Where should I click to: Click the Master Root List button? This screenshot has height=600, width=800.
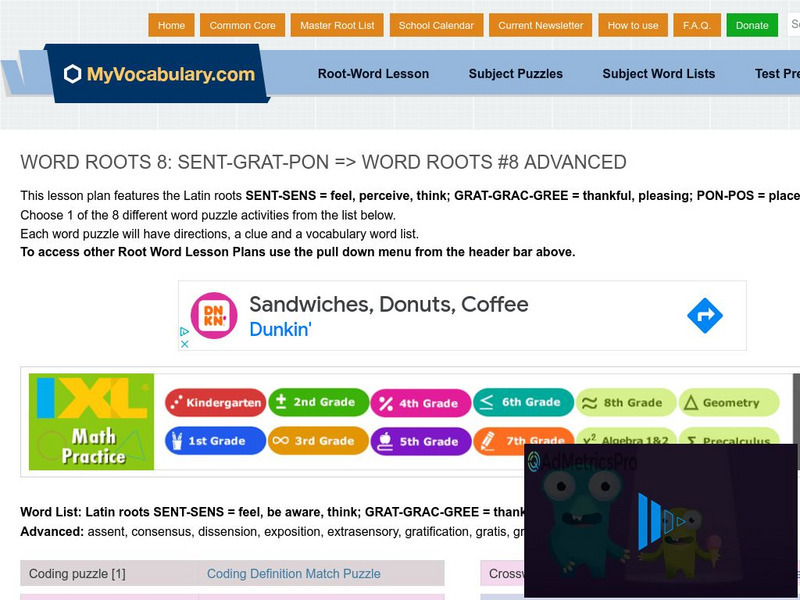coord(337,25)
